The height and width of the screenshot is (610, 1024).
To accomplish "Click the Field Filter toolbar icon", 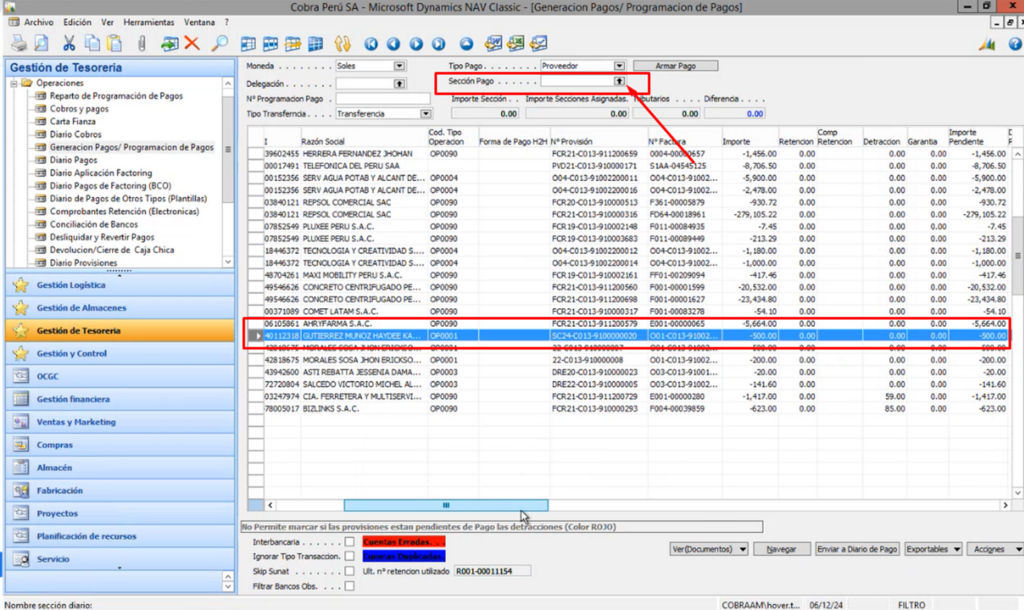I will (x=248, y=44).
